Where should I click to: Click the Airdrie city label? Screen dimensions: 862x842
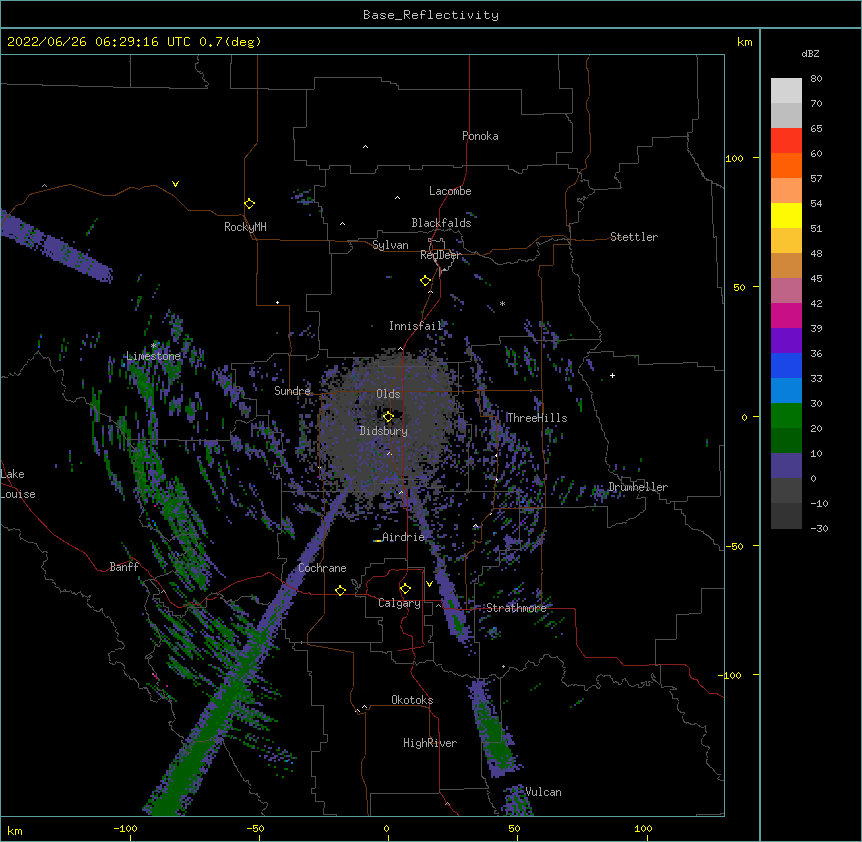pos(404,537)
